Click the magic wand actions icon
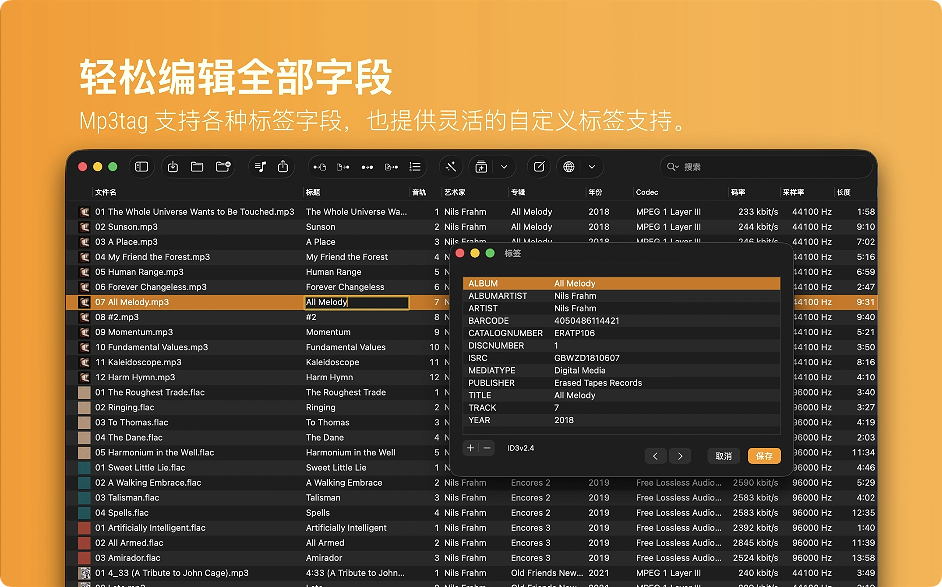The height and width of the screenshot is (587, 942). pos(450,167)
